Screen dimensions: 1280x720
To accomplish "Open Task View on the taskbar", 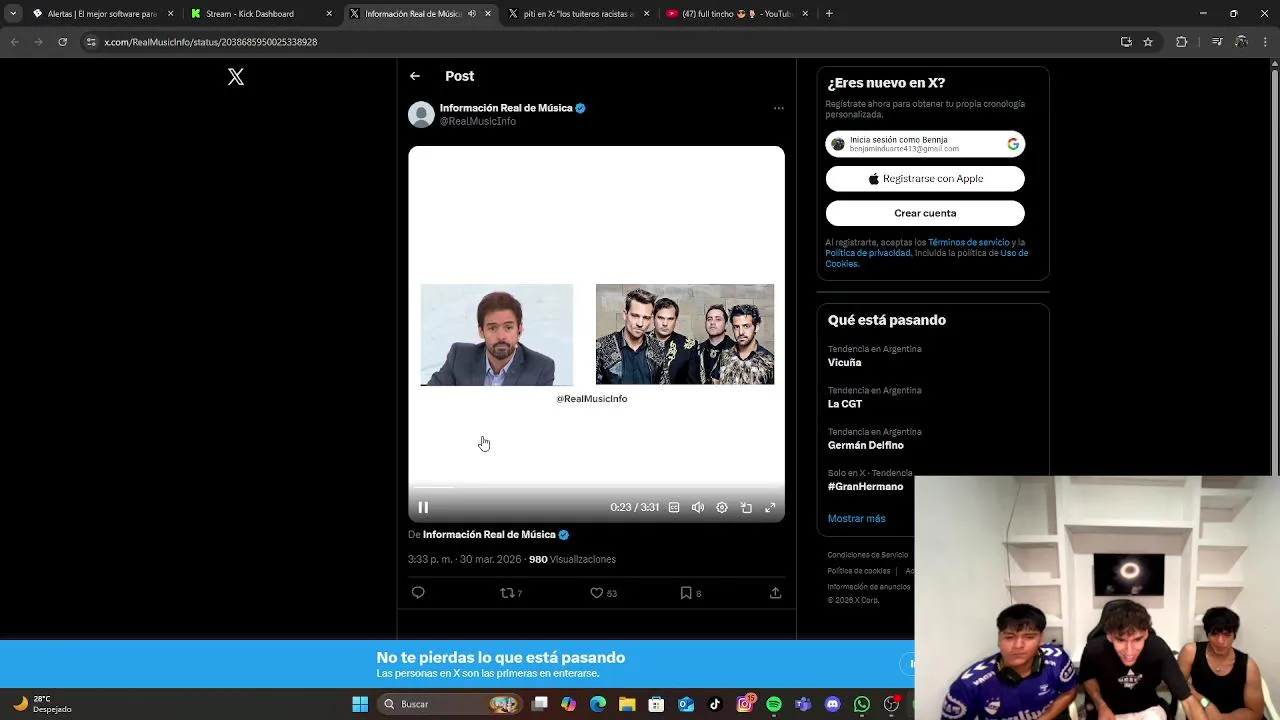I will point(540,704).
